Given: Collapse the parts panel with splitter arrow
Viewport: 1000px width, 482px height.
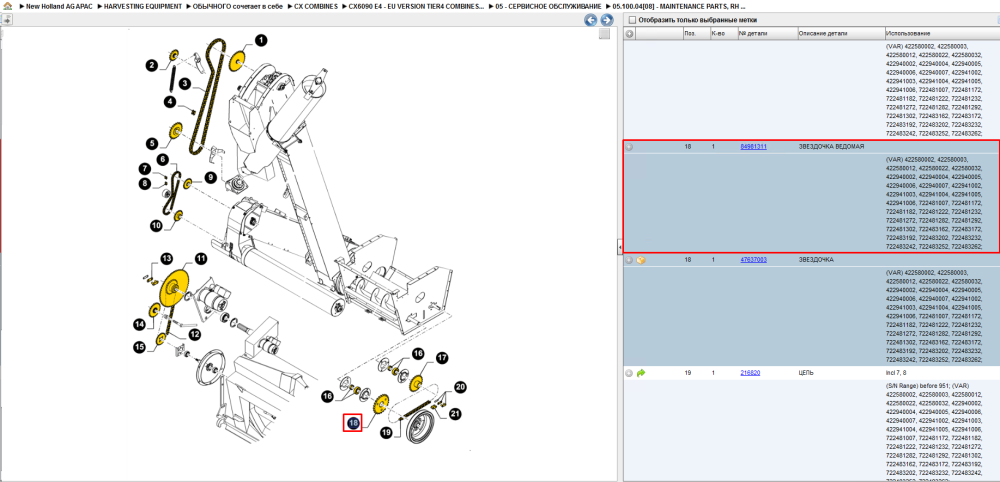Looking at the screenshot, I should 619,247.
